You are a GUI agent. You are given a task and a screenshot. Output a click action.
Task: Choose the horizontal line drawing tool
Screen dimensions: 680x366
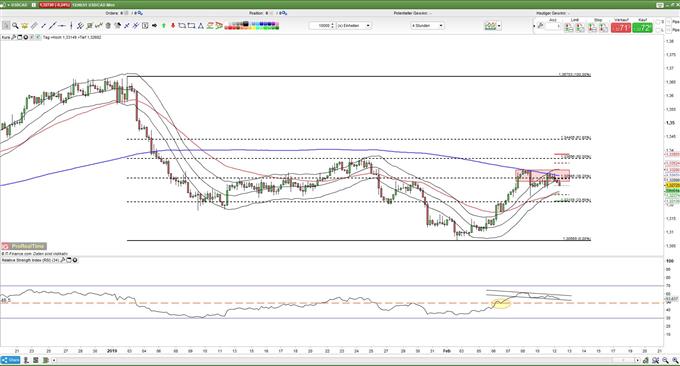click(x=62, y=26)
